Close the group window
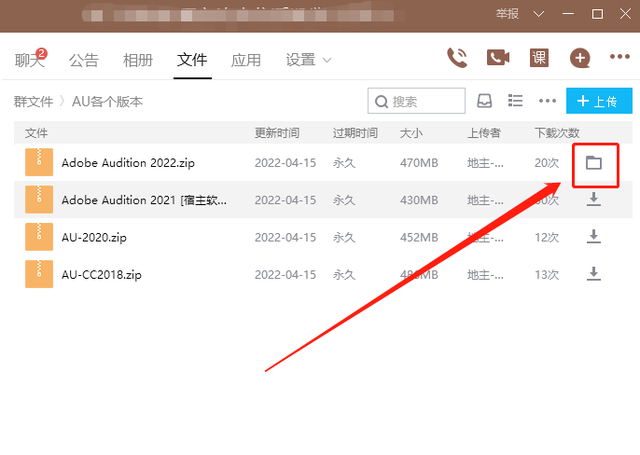The width and height of the screenshot is (640, 455). click(625, 14)
